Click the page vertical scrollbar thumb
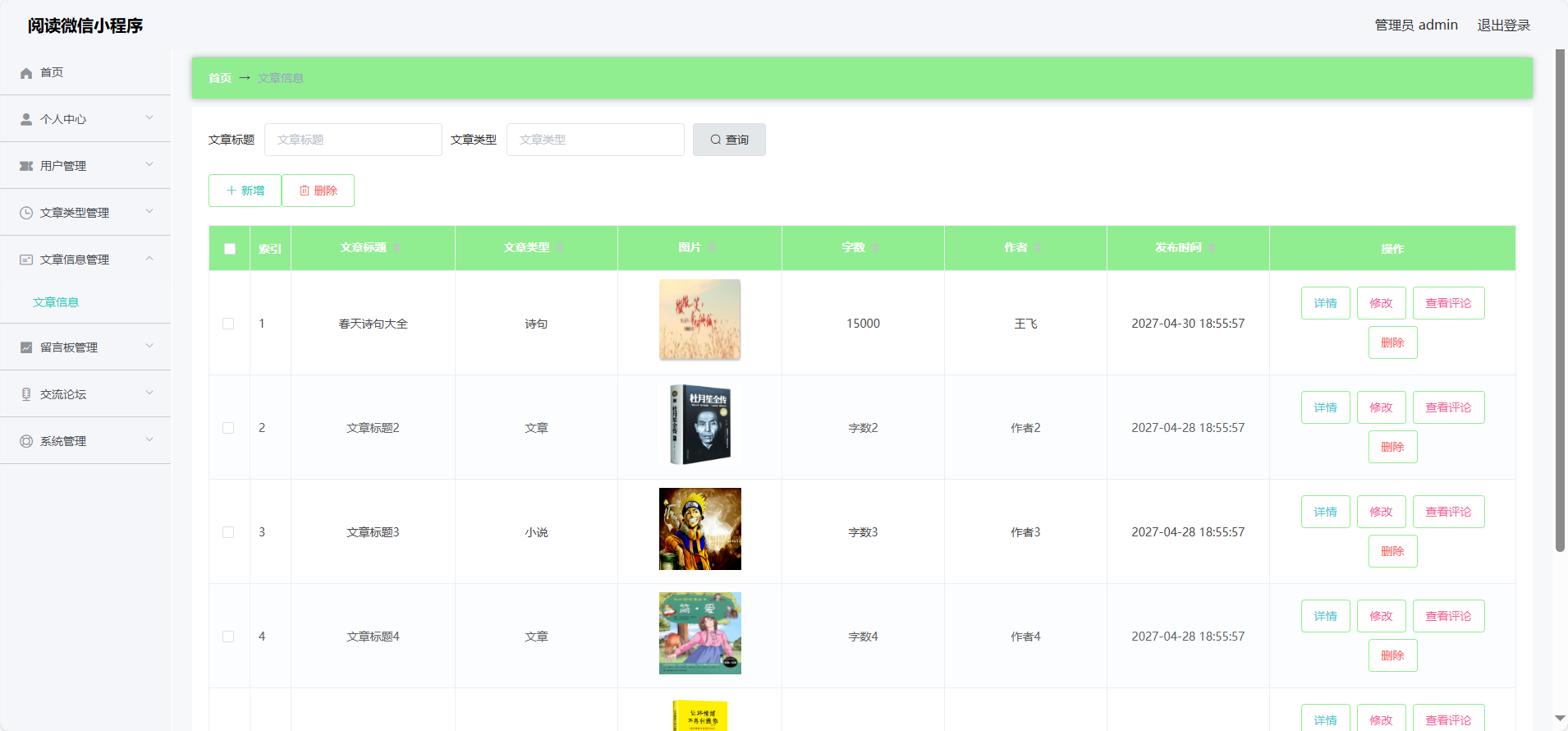The width and height of the screenshot is (1568, 731). point(1560,301)
